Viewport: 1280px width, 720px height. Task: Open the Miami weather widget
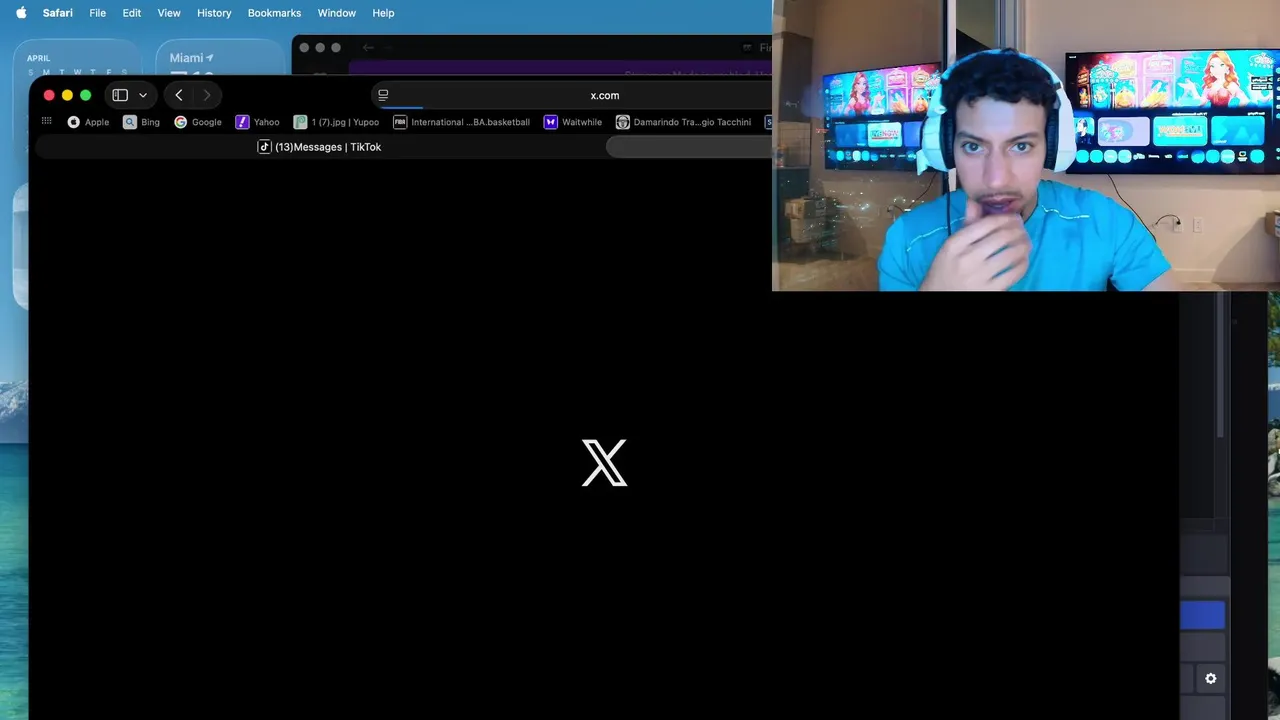coord(221,57)
